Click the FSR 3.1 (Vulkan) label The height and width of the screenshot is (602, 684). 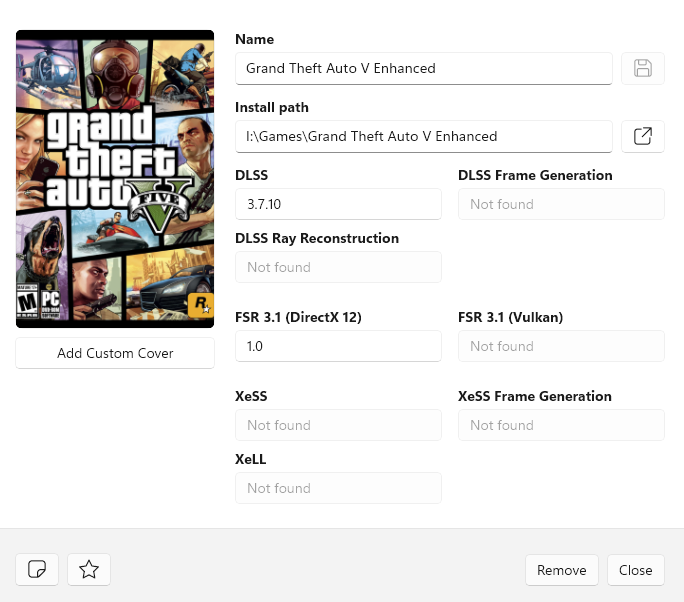pos(510,317)
